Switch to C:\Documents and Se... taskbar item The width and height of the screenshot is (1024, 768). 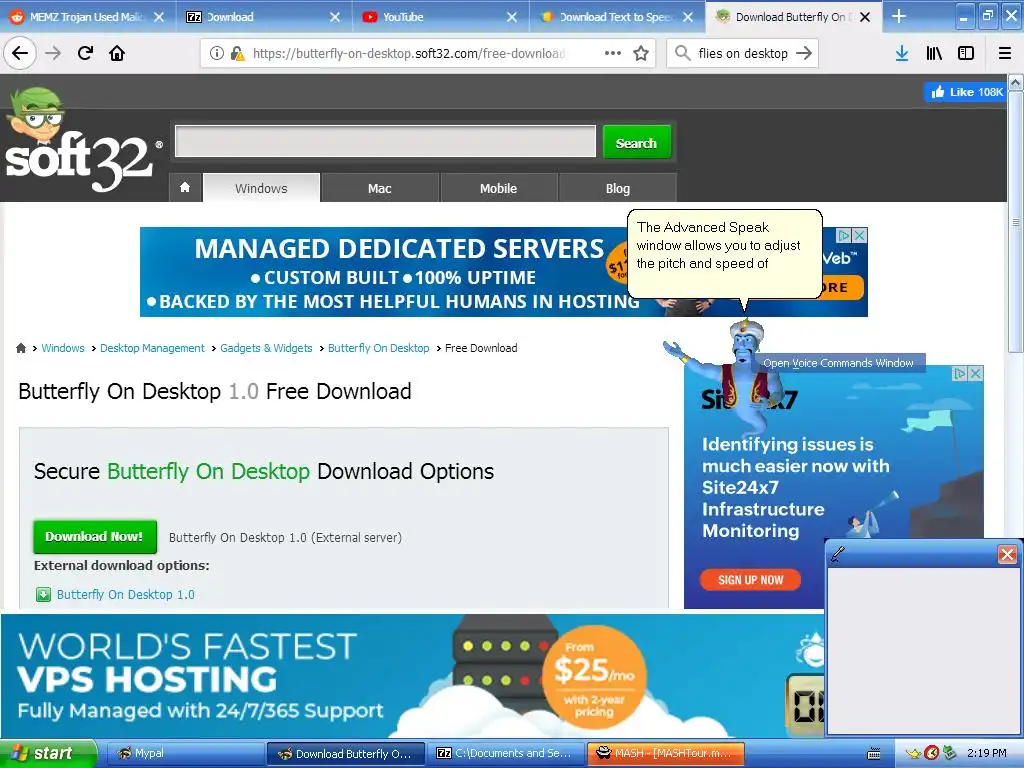pyautogui.click(x=506, y=753)
